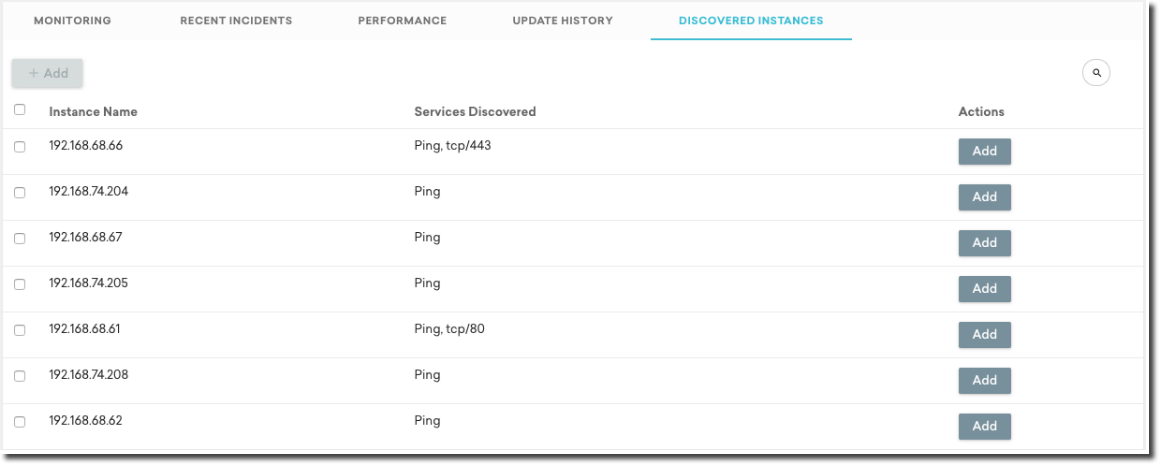This screenshot has width=1159, height=464.
Task: Toggle the select-all instances checkbox
Action: pyautogui.click(x=19, y=110)
